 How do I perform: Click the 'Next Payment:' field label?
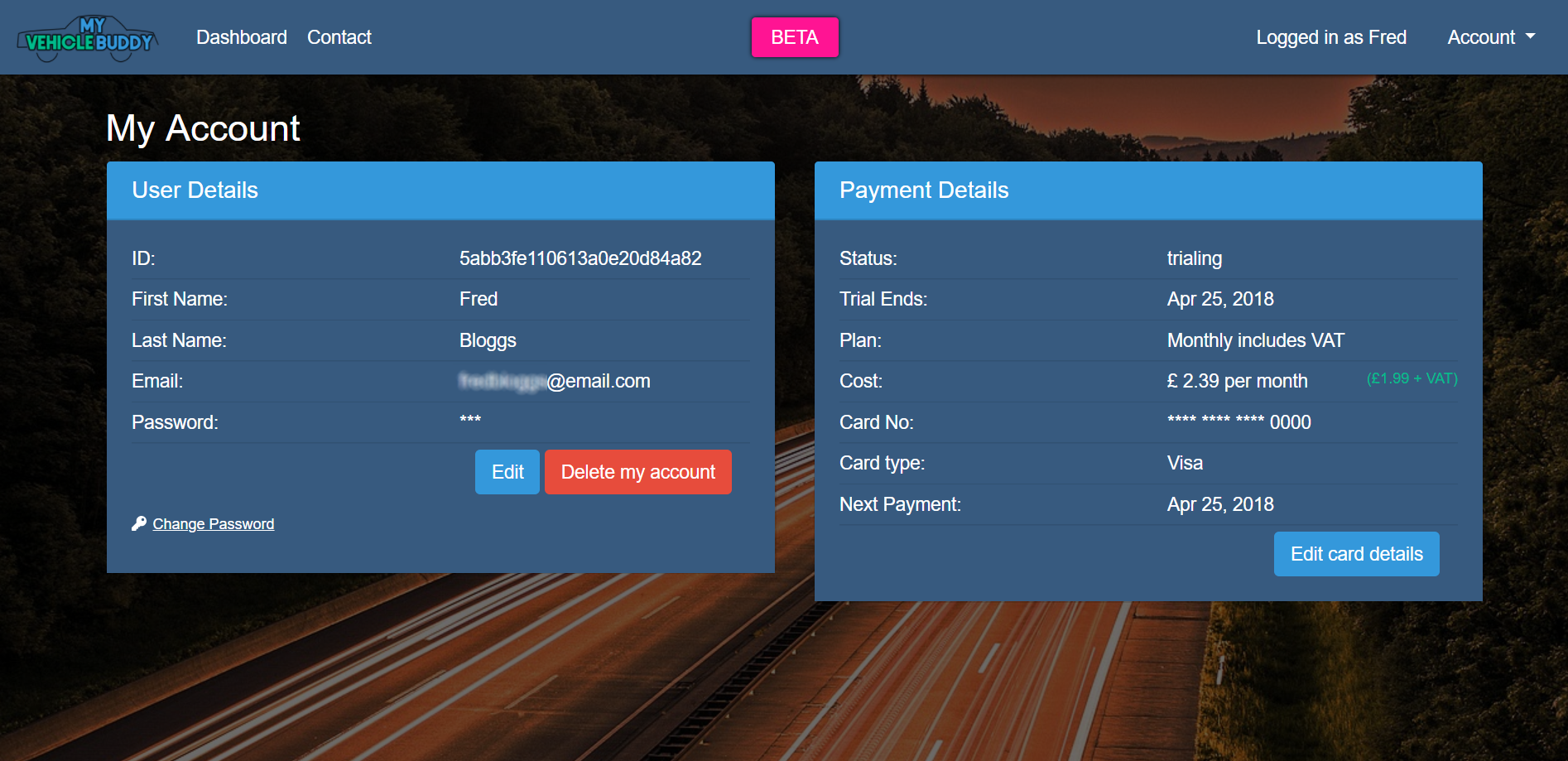click(901, 504)
